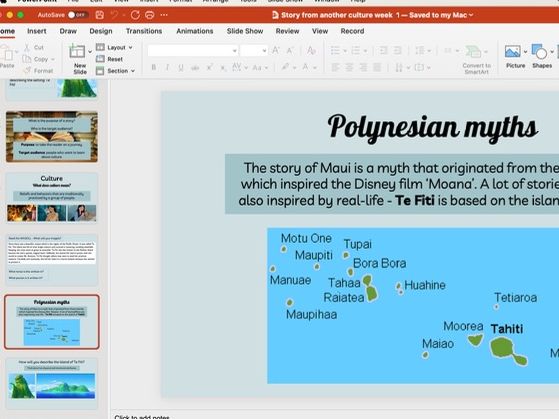Open the Align Text dropdown

pyautogui.click(x=422, y=67)
